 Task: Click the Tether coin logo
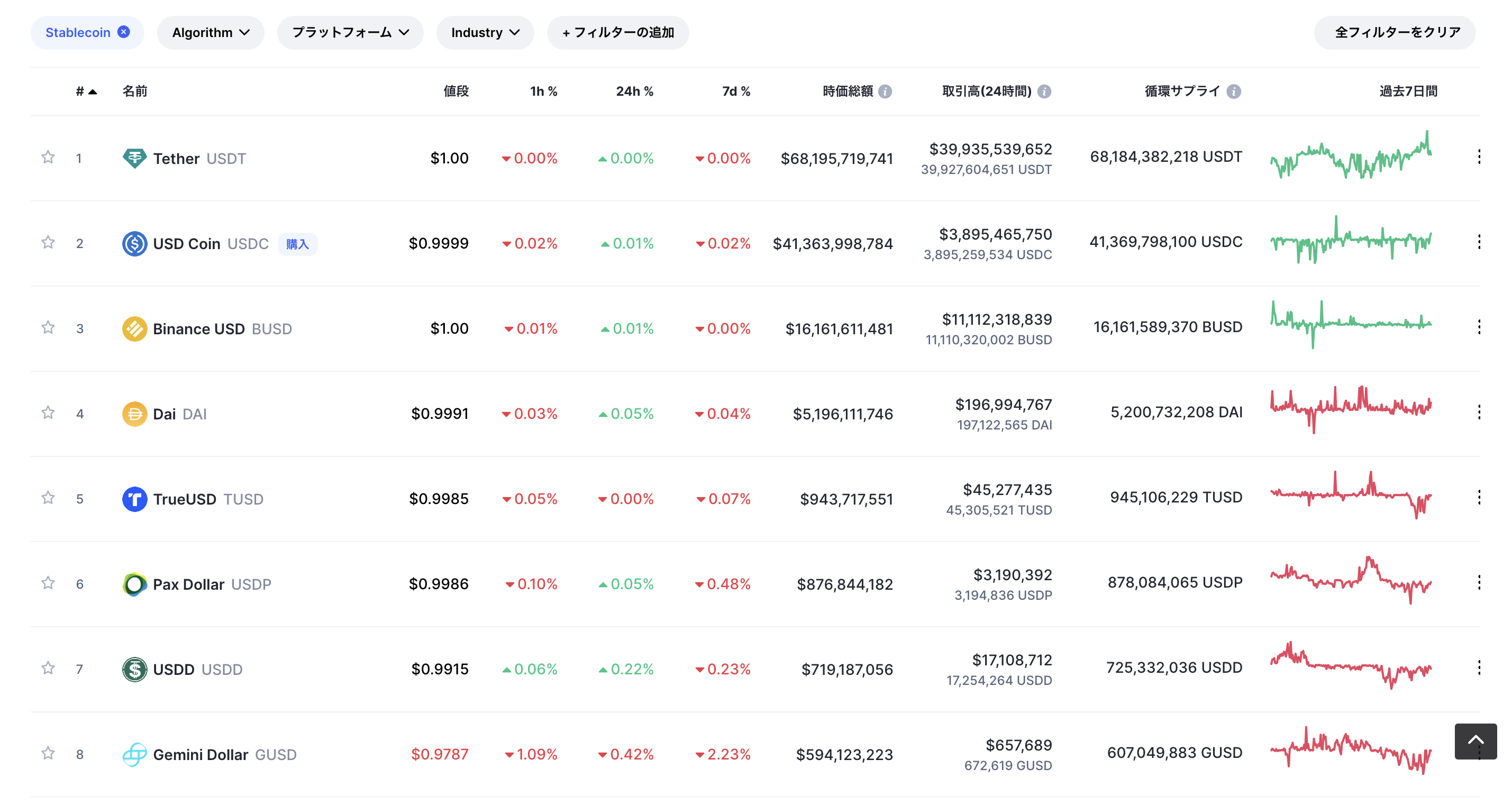[x=134, y=159]
